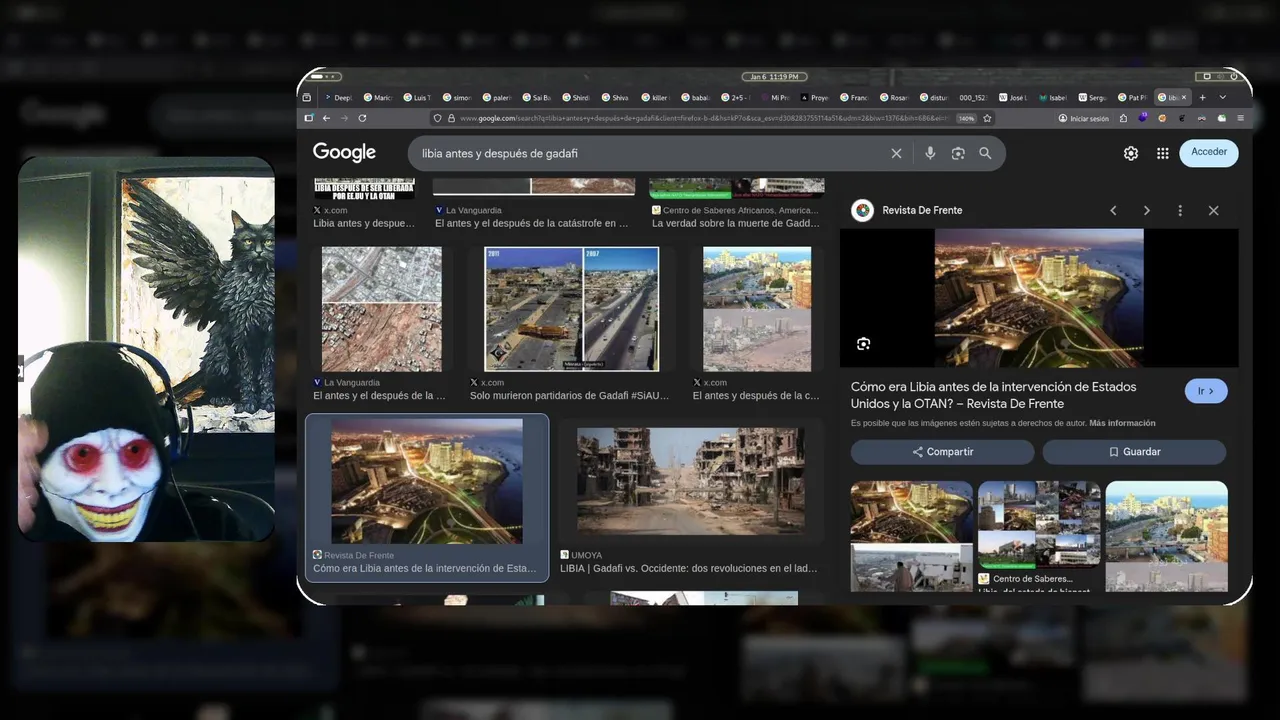
Task: Expand the list all tabs chevron
Action: (x=1222, y=97)
